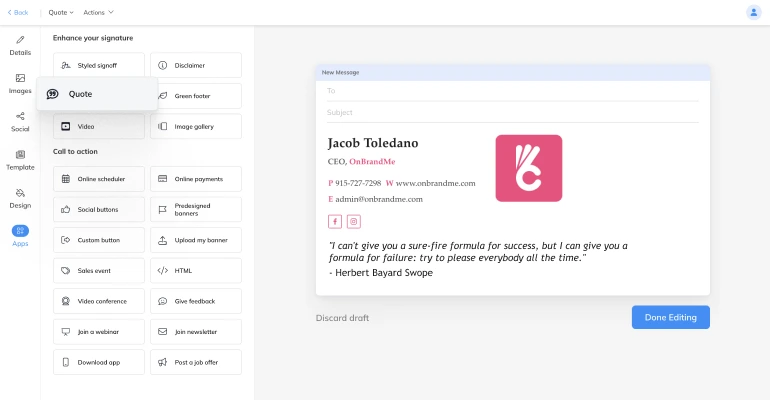Add Social buttons call to action
770x400 pixels.
coord(99,210)
